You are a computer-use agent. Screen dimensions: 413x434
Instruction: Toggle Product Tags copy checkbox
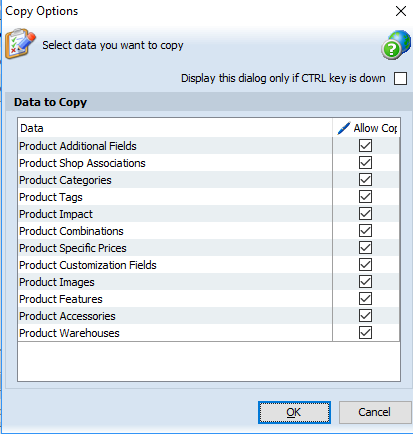365,197
